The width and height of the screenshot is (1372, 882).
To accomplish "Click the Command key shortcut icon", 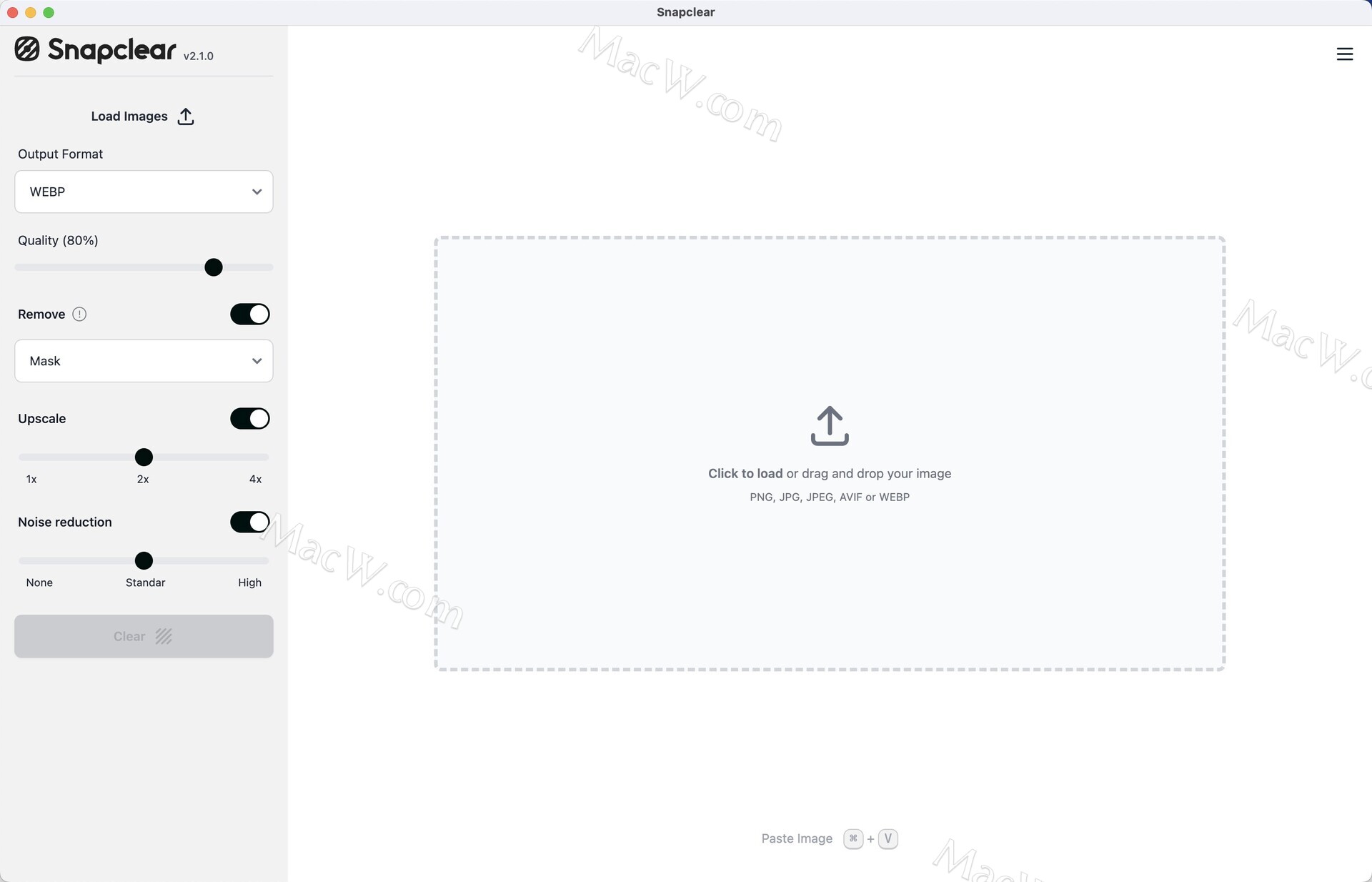I will tap(852, 838).
